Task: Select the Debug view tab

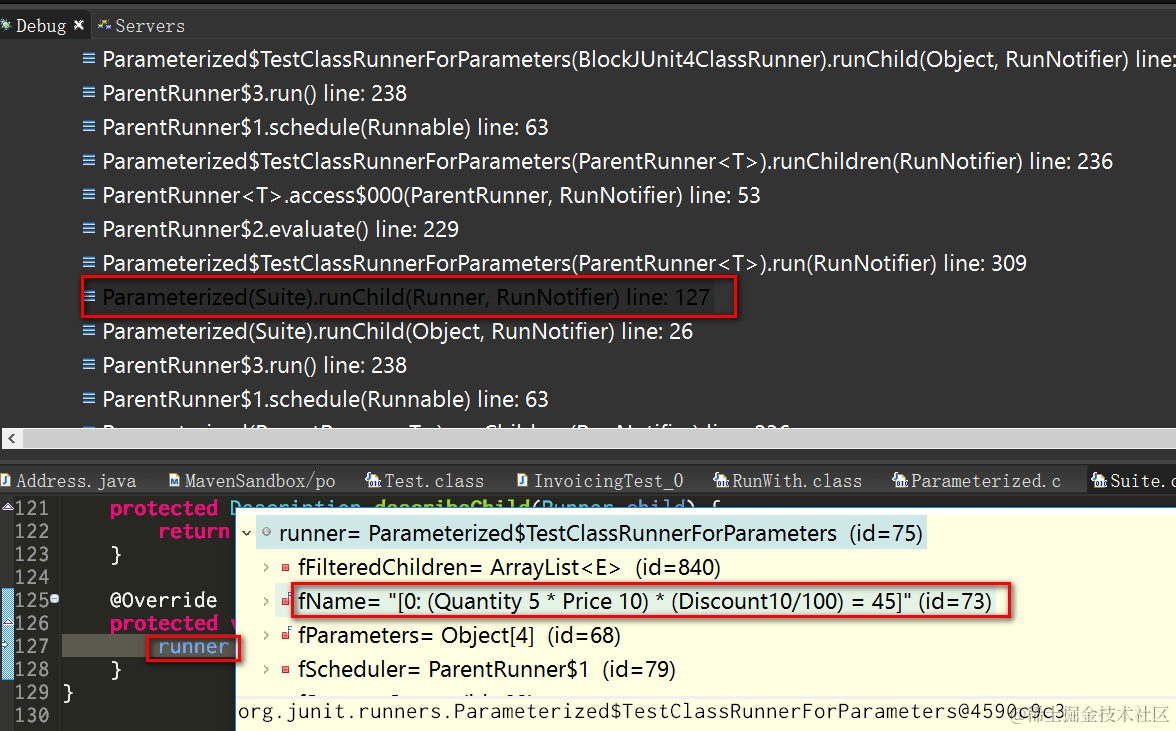Action: (40, 25)
